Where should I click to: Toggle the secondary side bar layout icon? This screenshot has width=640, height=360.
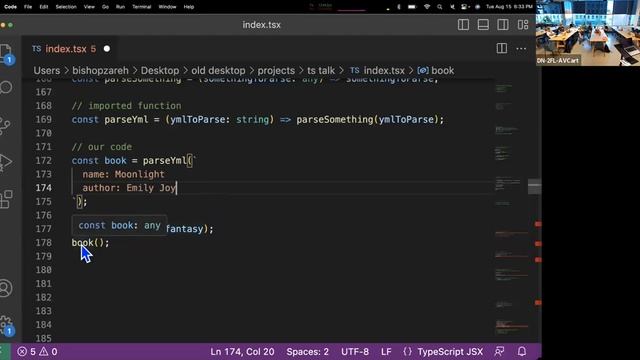coord(503,25)
